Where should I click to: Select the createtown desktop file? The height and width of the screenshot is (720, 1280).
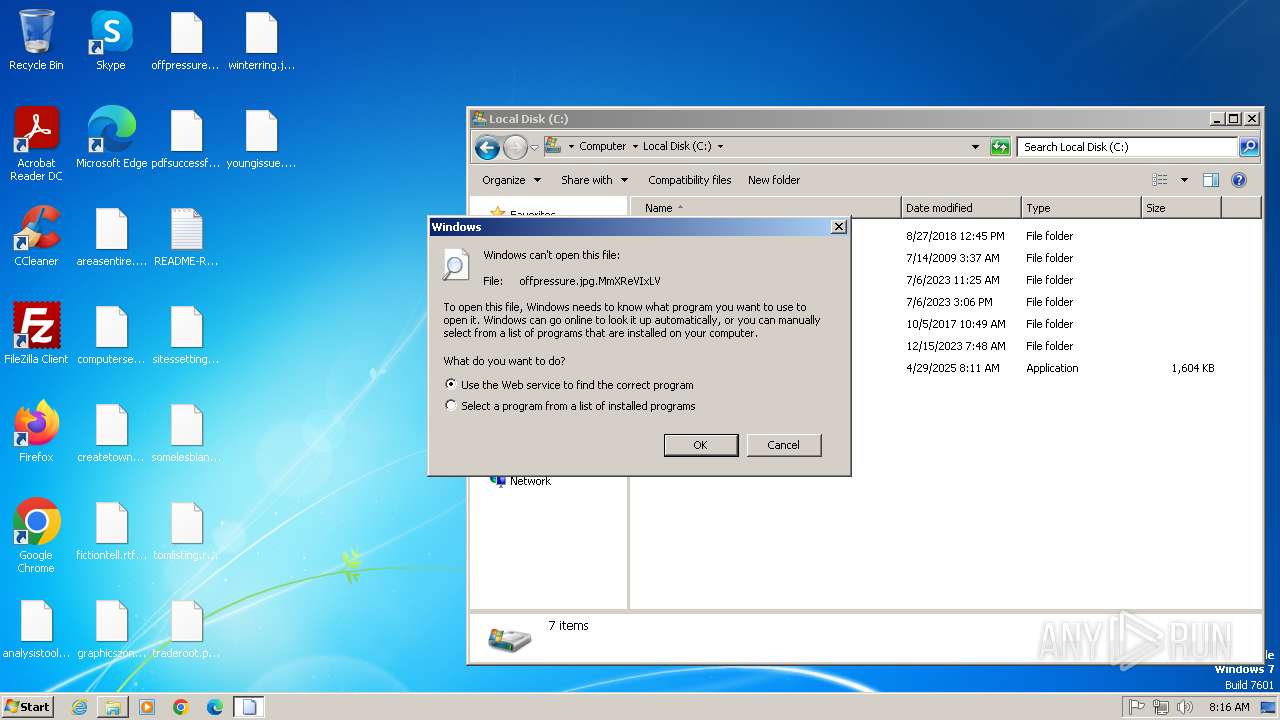[111, 432]
